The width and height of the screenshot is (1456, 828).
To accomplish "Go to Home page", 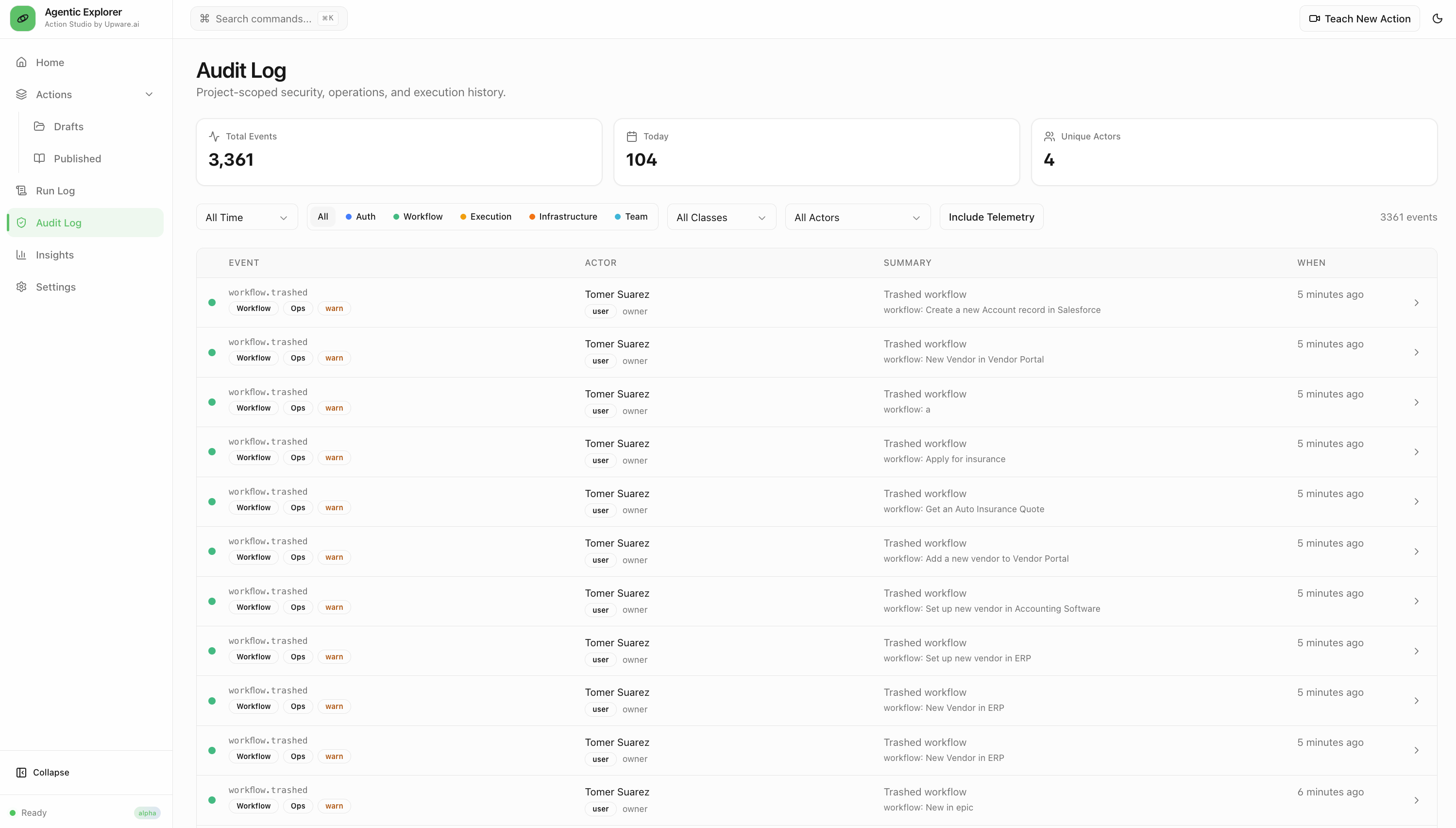I will pos(85,62).
